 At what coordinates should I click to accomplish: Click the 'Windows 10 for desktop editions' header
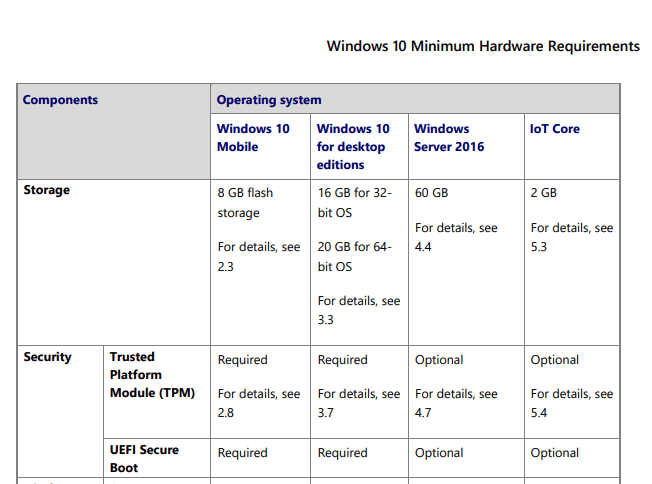[353, 146]
